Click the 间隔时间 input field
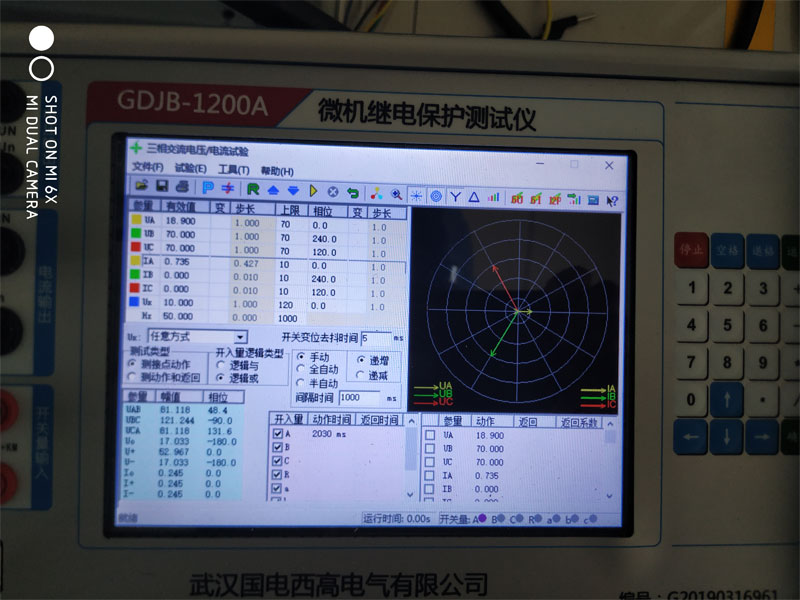Image resolution: width=800 pixels, height=600 pixels. pos(360,398)
